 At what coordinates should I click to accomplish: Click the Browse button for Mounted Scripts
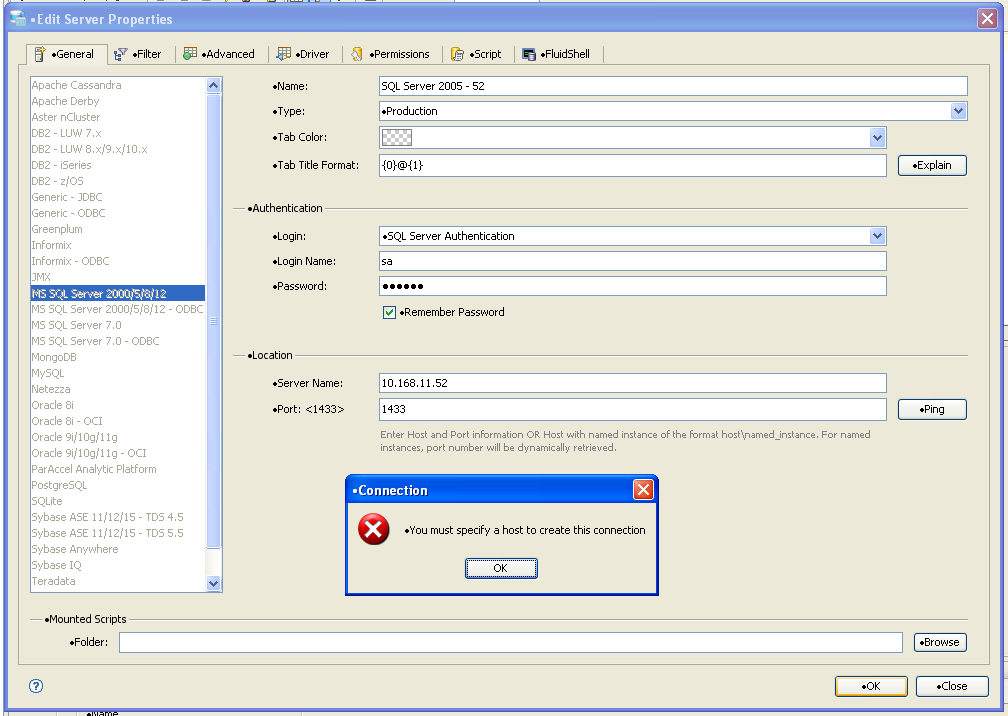[x=940, y=642]
